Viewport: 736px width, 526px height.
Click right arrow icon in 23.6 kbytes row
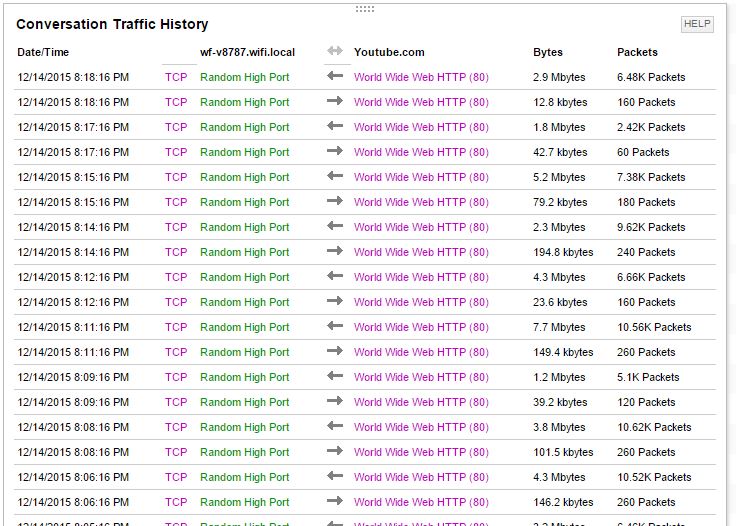(335, 300)
